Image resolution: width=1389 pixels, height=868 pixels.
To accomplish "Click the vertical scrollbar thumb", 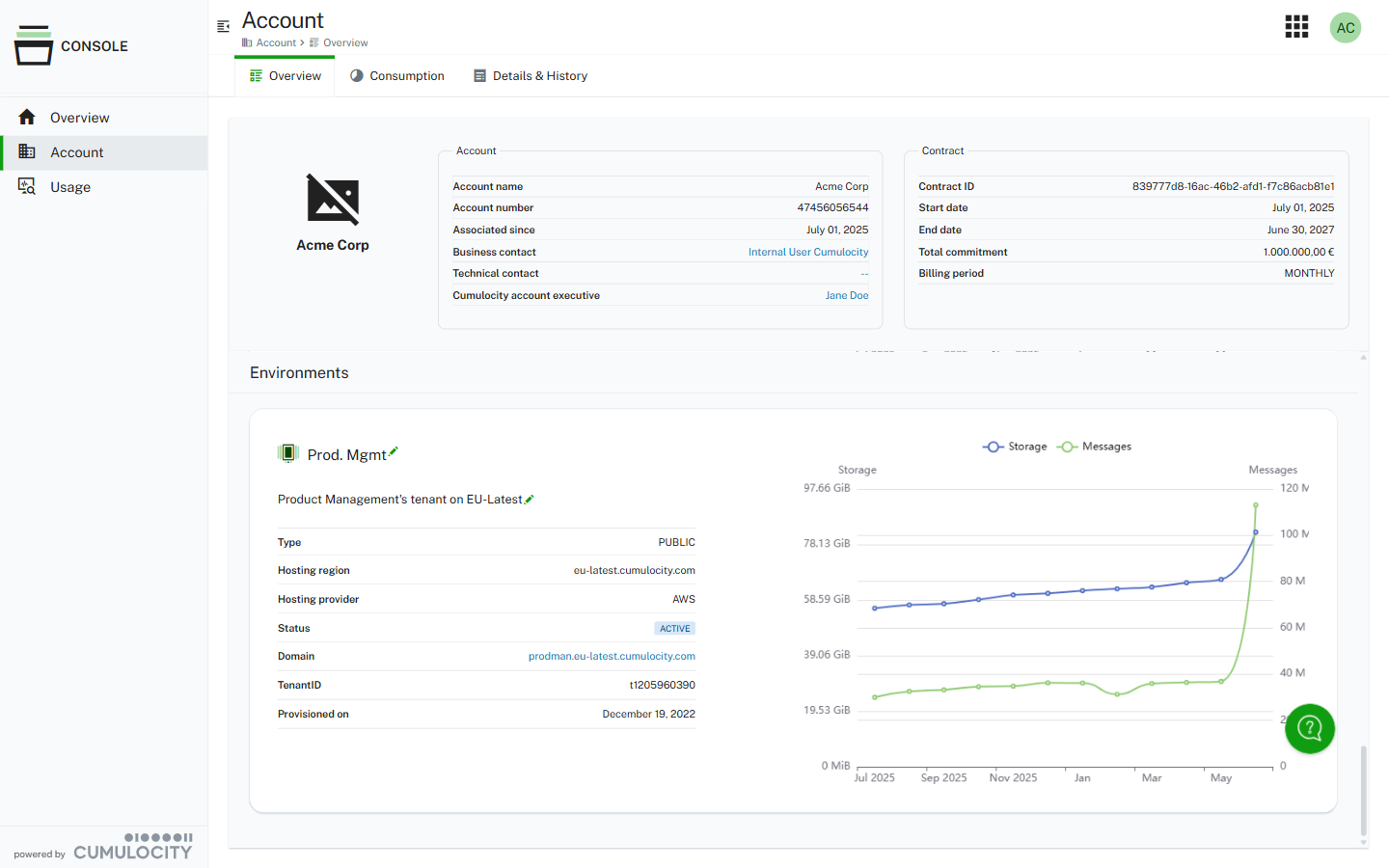I will (1363, 791).
